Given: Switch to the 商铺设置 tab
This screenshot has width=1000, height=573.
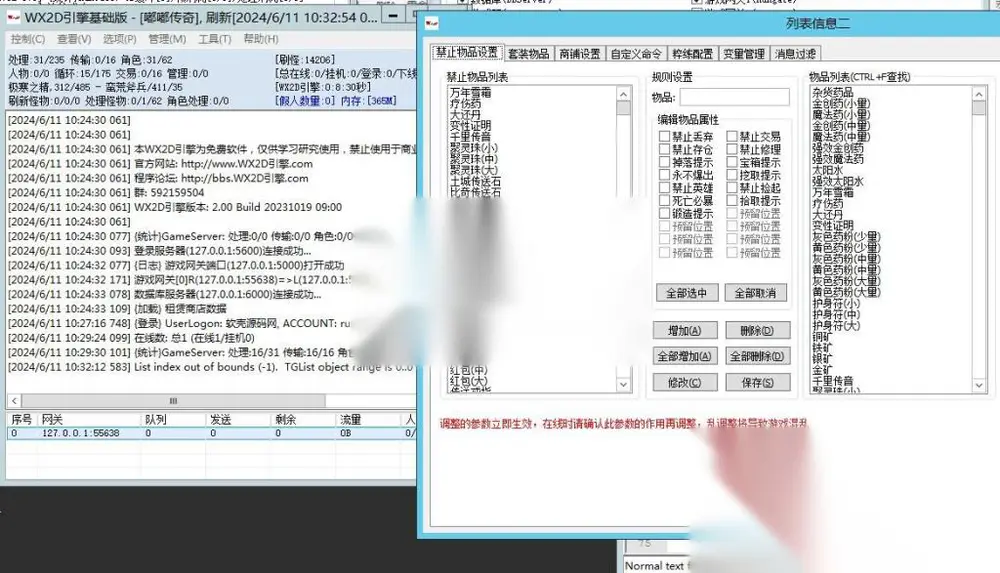Looking at the screenshot, I should 580,54.
